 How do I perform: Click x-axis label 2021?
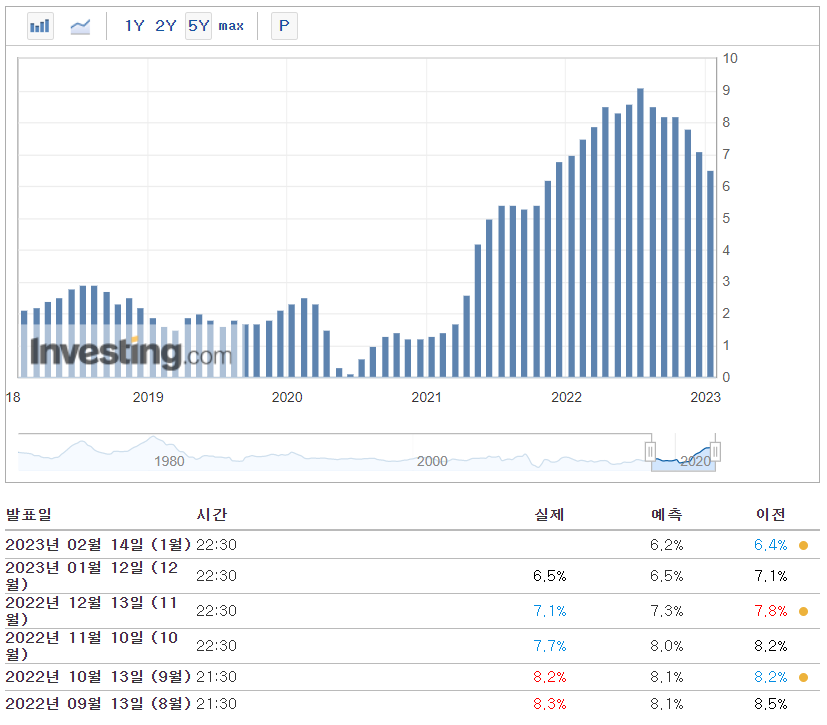(426, 397)
